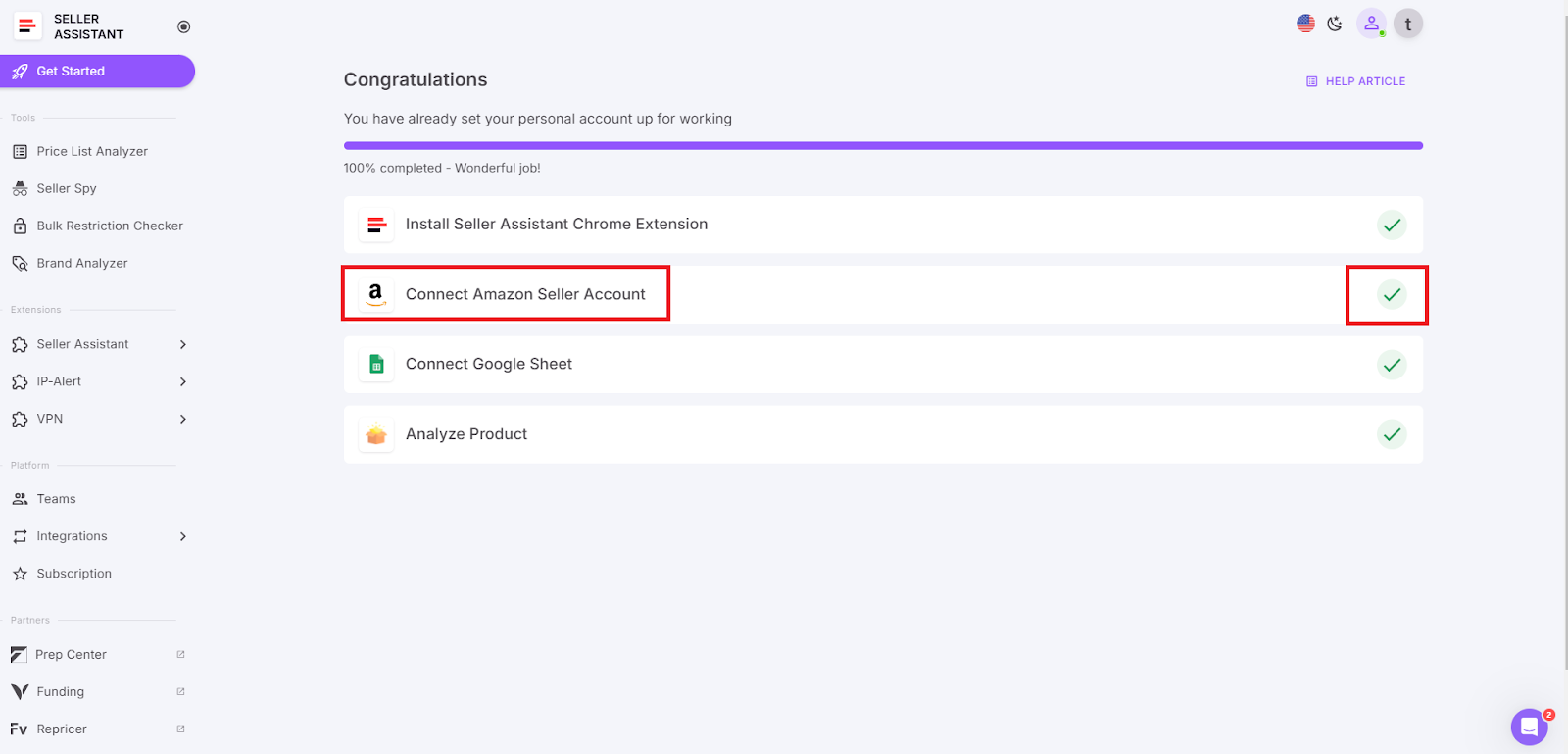Screen dimensions: 1568x754
Task: Open the Bulk Restriction Checker
Action: click(x=110, y=226)
